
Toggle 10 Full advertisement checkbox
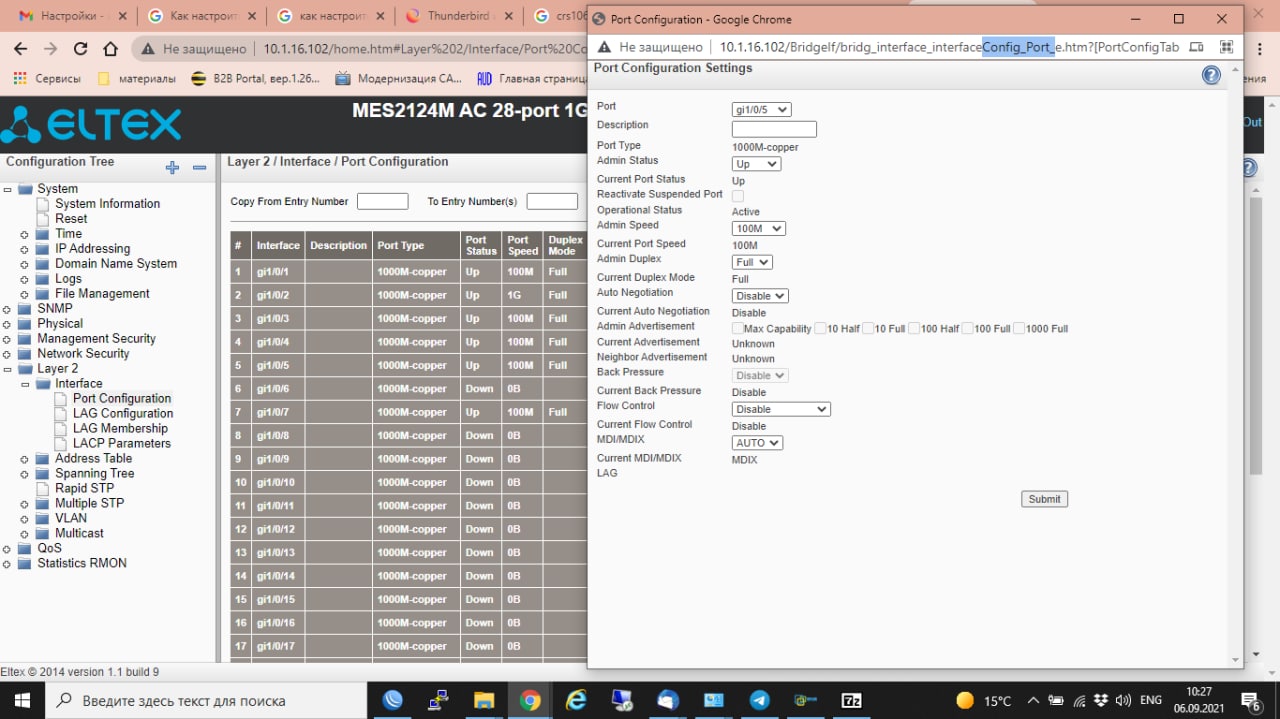point(868,328)
